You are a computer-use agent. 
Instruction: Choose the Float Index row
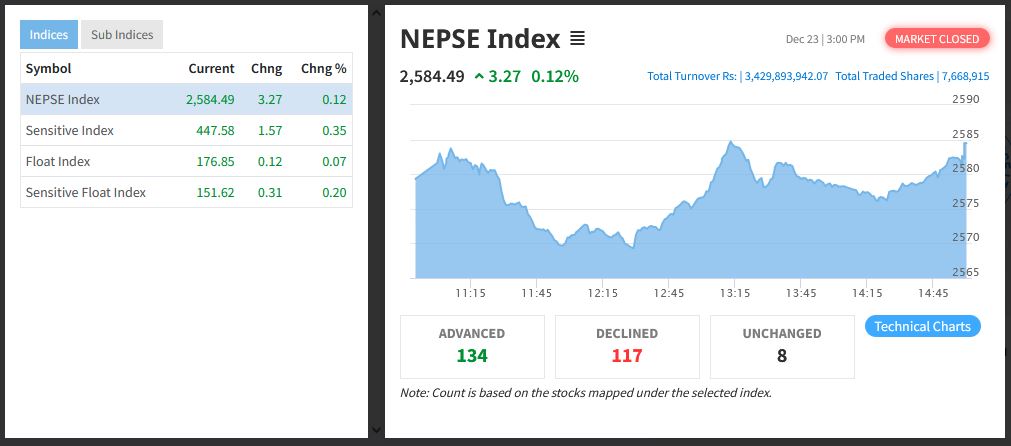coord(186,161)
